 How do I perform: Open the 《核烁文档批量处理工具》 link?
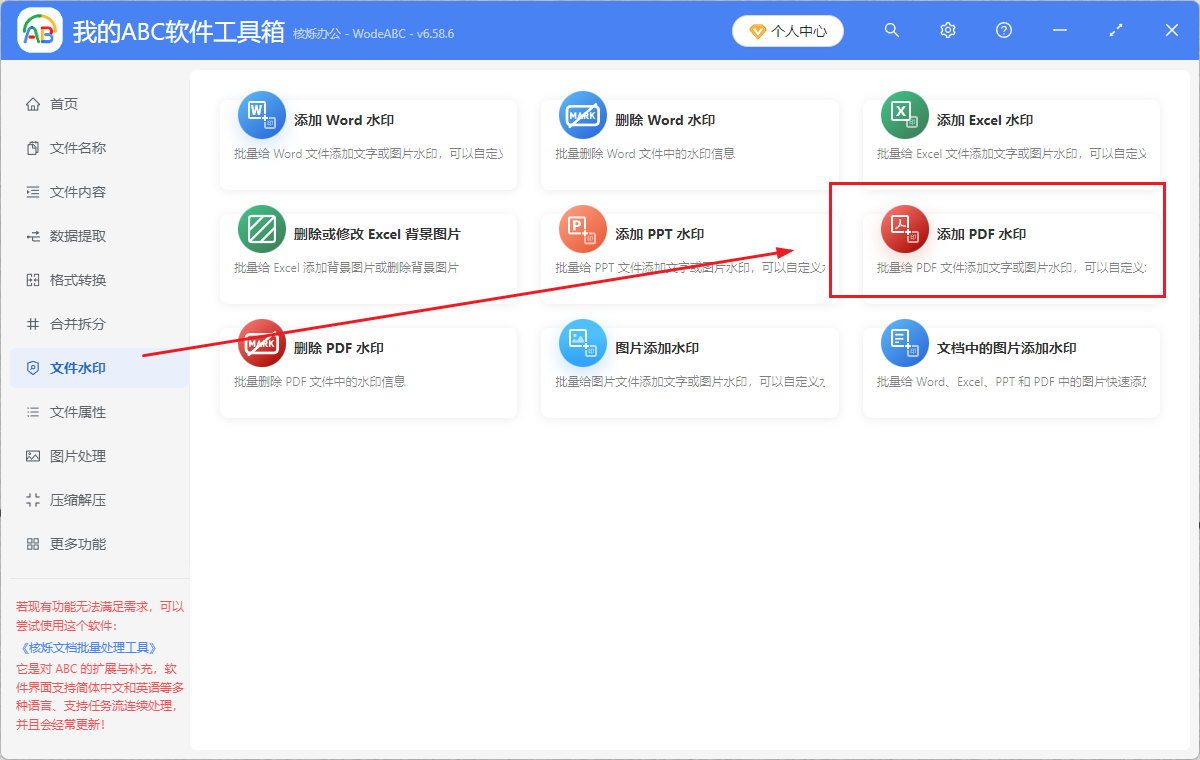tap(90, 647)
